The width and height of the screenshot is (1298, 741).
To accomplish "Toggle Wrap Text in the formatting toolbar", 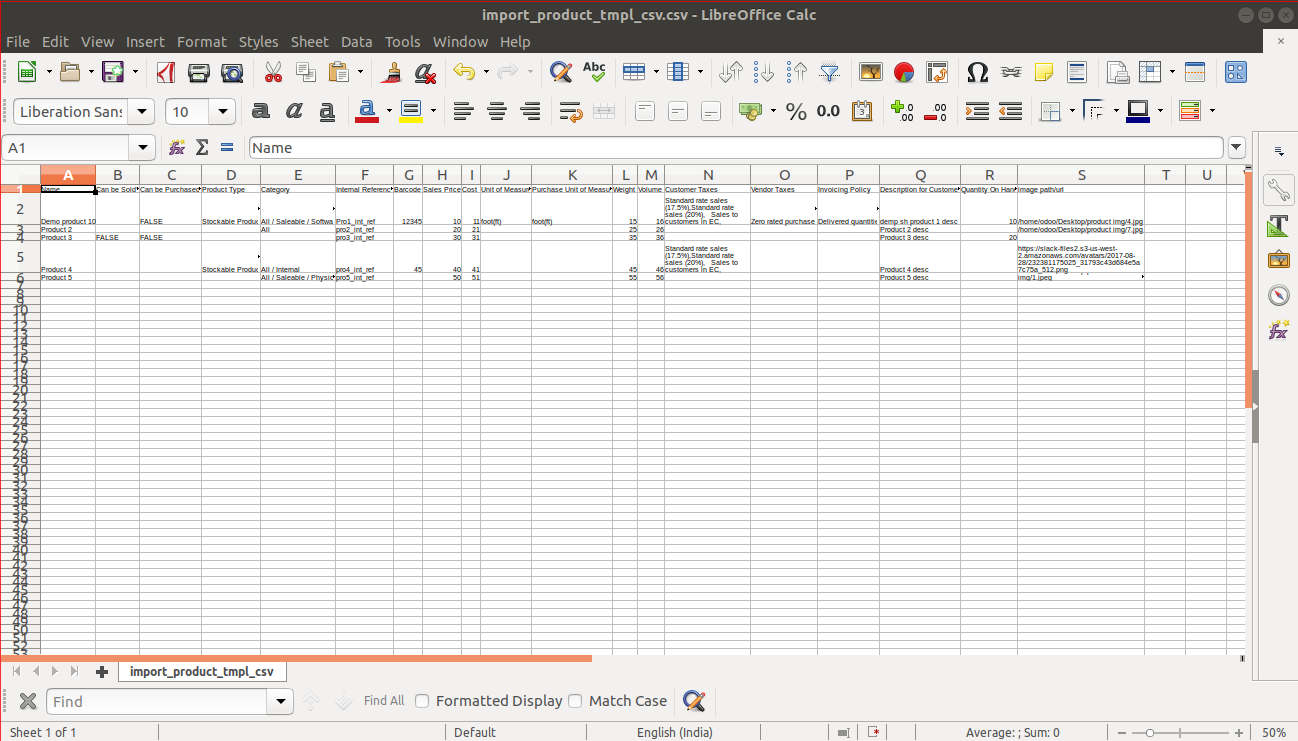I will tap(571, 111).
